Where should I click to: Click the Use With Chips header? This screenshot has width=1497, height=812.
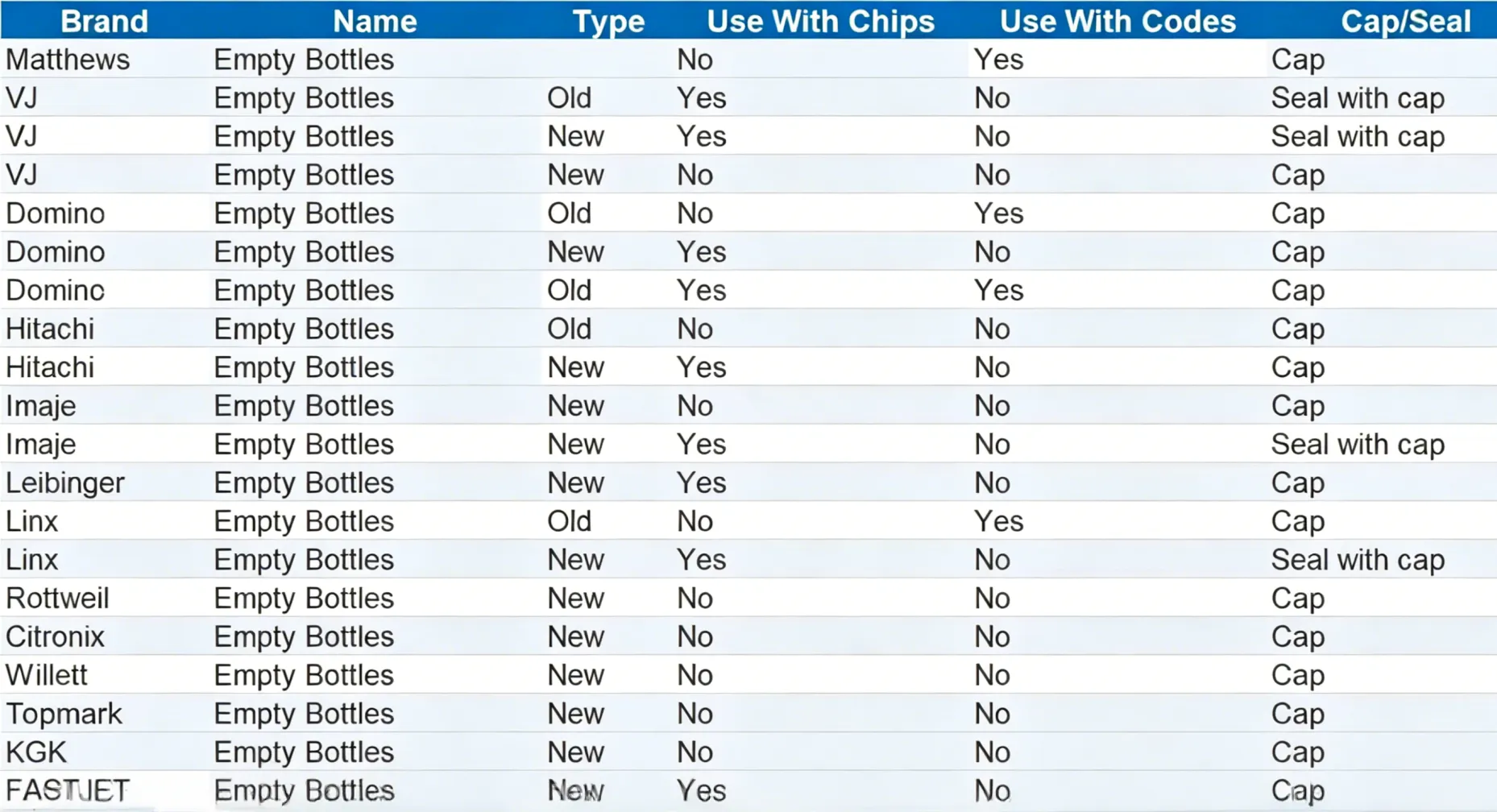[820, 21]
